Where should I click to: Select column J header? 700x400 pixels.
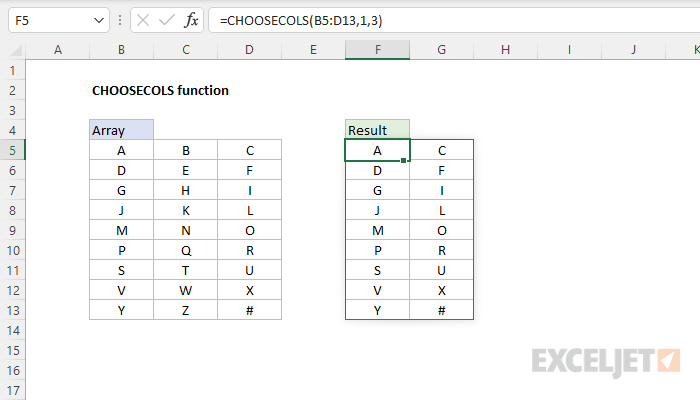click(x=633, y=50)
